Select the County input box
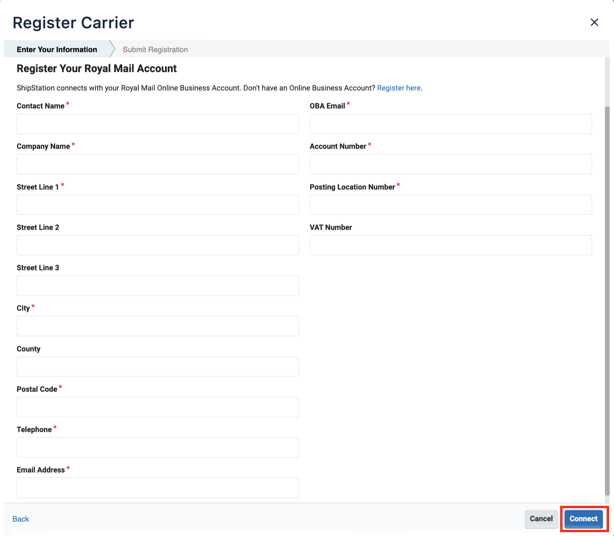Viewport: 614px width, 536px height. point(157,367)
